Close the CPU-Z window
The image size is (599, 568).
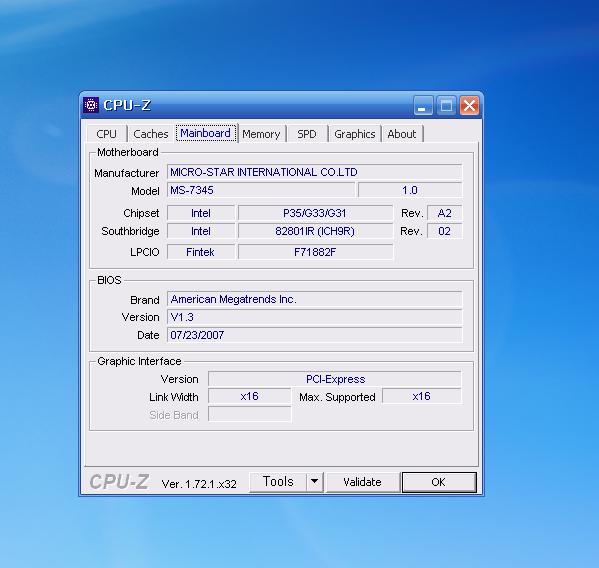(x=469, y=105)
